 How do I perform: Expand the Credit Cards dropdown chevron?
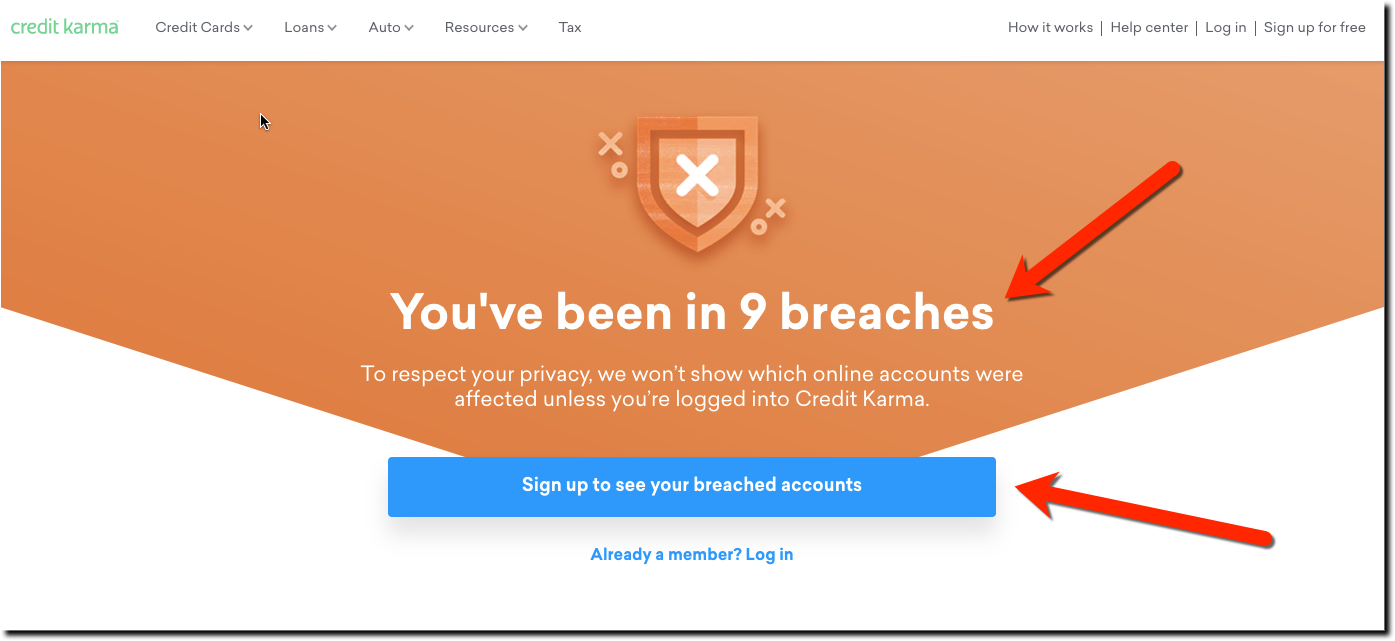(248, 28)
